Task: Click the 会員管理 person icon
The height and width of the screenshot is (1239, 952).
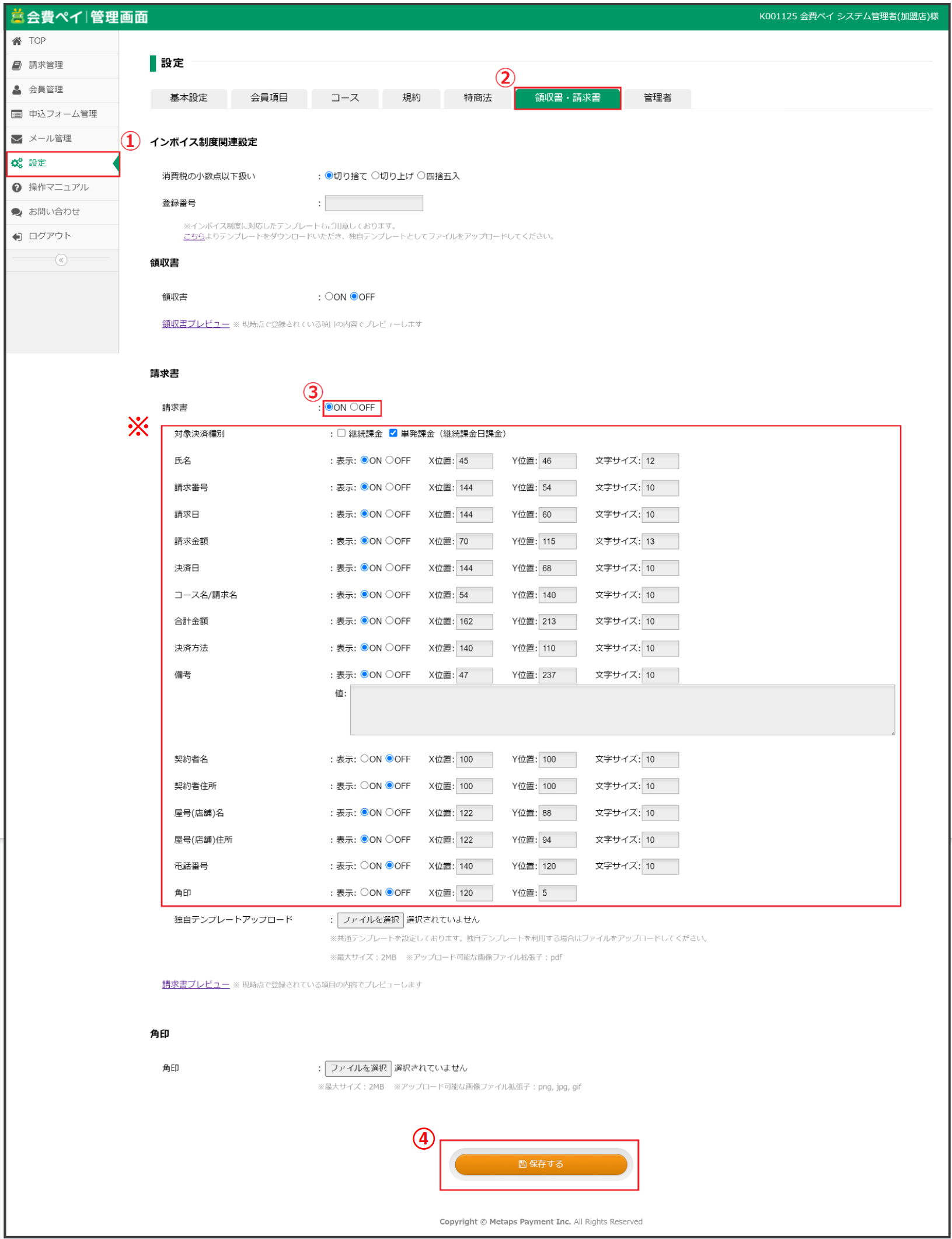Action: click(x=17, y=90)
